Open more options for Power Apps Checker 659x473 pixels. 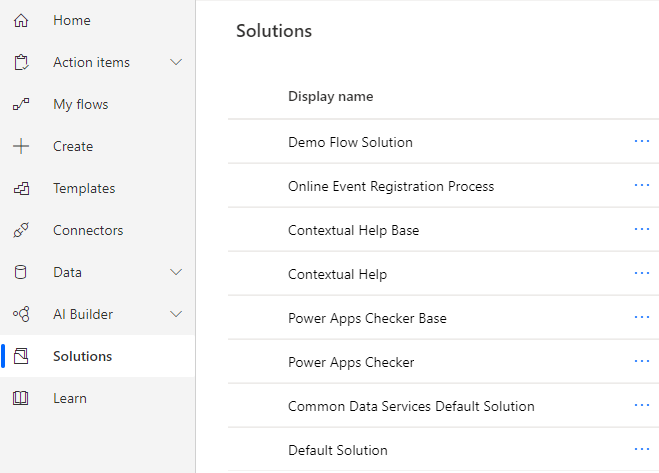coord(642,362)
